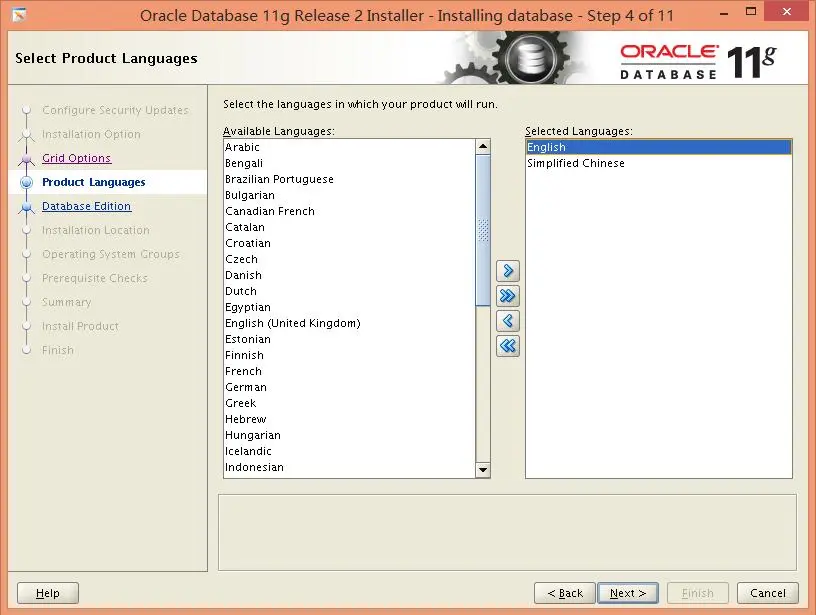Screen dimensions: 816x615
Task: Minimize the installer window
Action: [724, 12]
